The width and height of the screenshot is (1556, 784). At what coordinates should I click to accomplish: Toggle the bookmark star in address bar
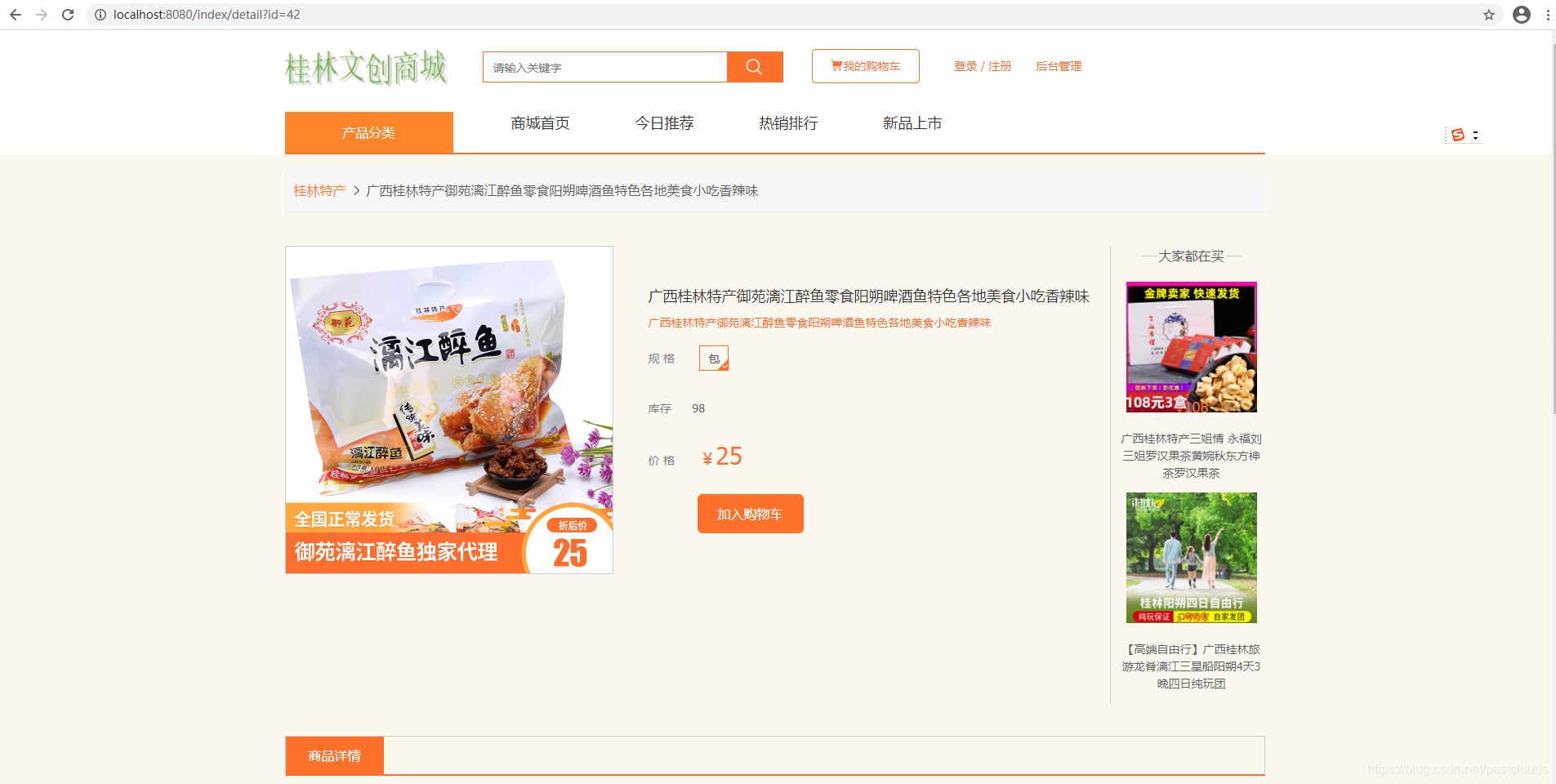1488,14
